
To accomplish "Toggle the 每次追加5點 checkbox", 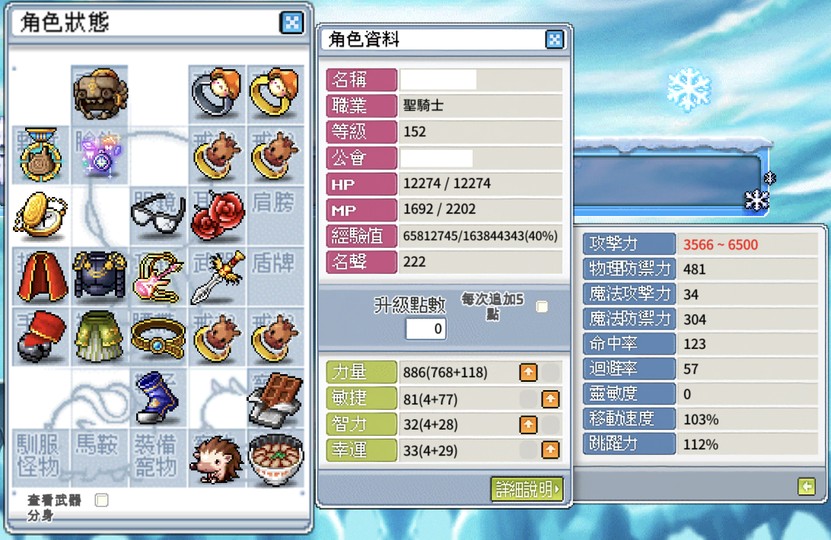I will pos(542,306).
